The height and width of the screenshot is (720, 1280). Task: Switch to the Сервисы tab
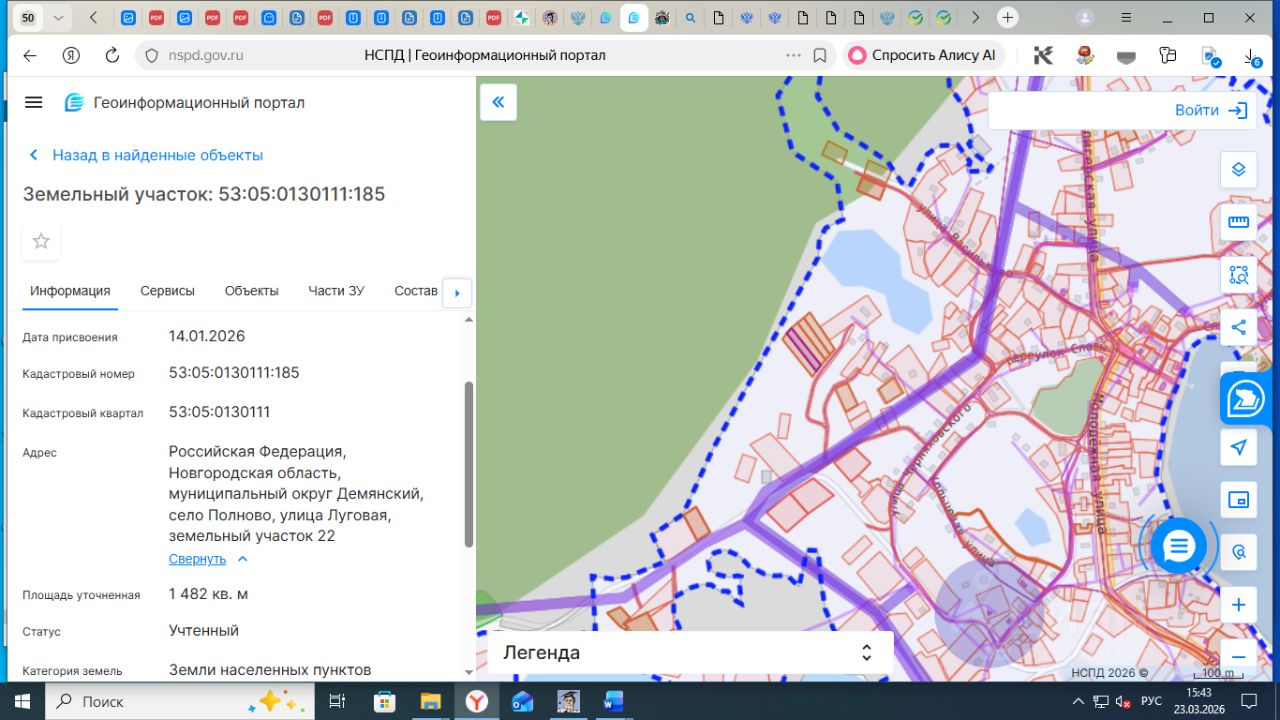tap(167, 291)
